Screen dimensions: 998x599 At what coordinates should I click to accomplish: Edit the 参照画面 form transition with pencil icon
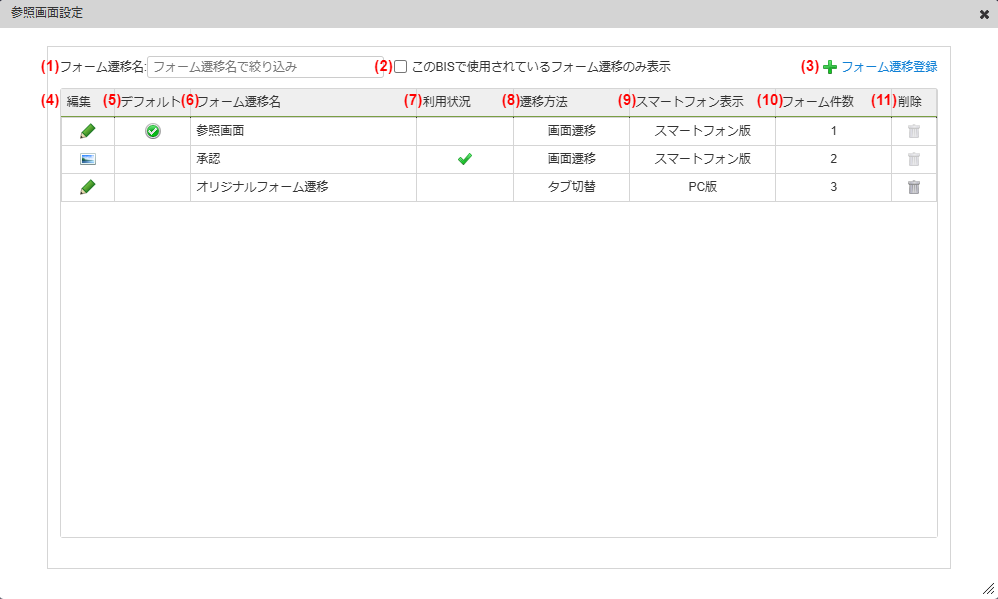pyautogui.click(x=88, y=131)
